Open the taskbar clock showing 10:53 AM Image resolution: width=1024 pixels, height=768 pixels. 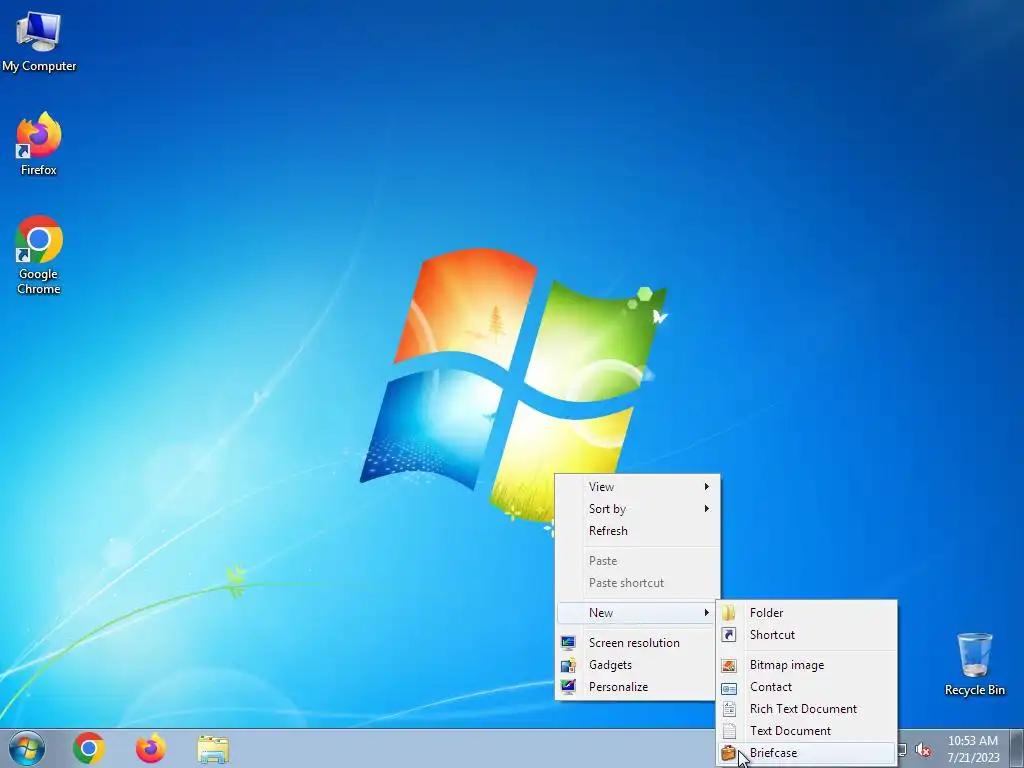(x=973, y=749)
